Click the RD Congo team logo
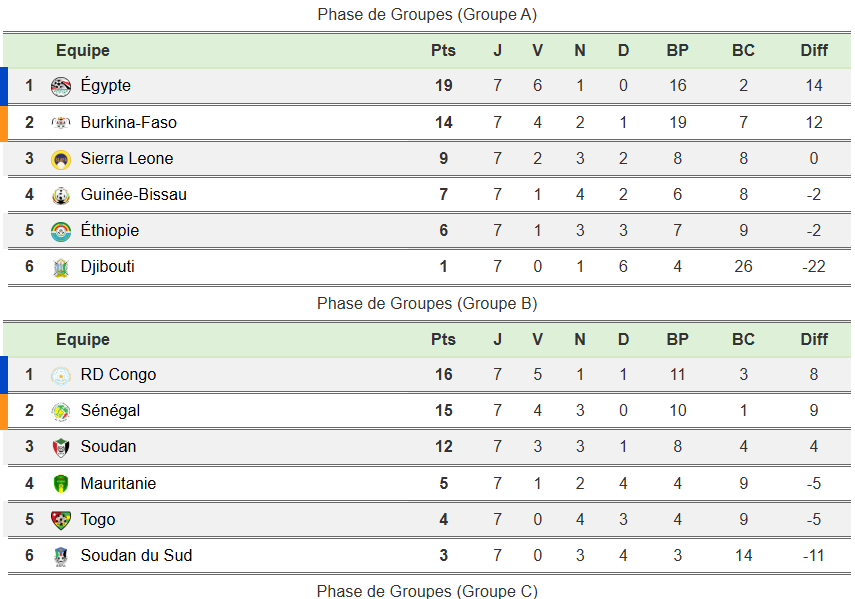This screenshot has height=599, width=855. click(61, 376)
